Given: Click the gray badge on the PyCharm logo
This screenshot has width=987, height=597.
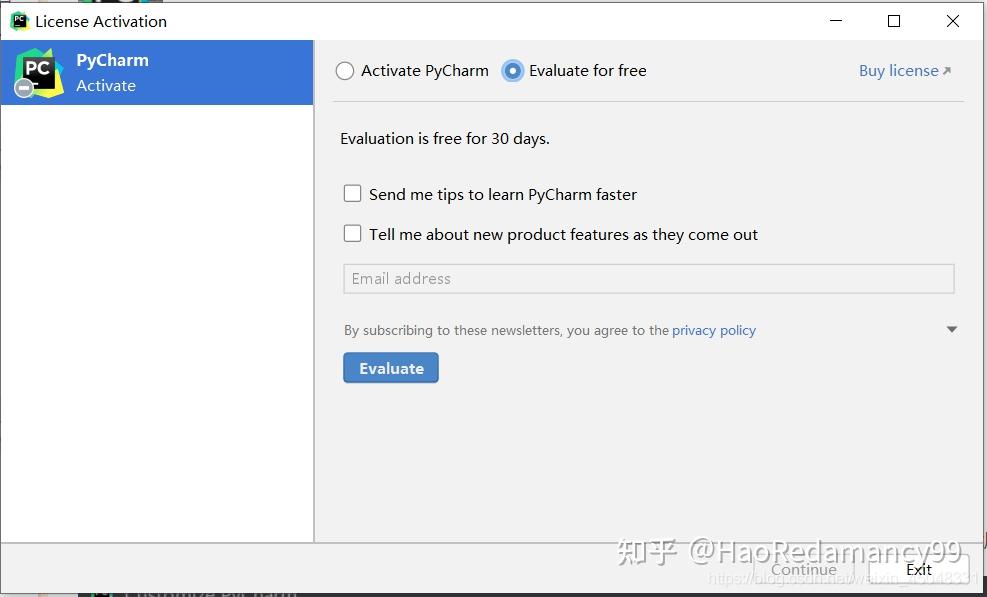Looking at the screenshot, I should pos(23,88).
